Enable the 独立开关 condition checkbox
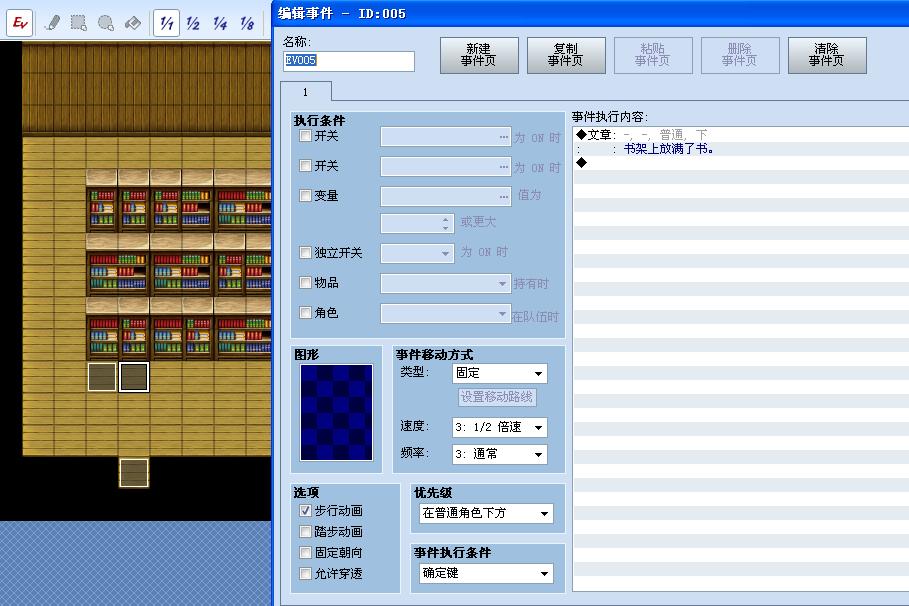 (306, 252)
